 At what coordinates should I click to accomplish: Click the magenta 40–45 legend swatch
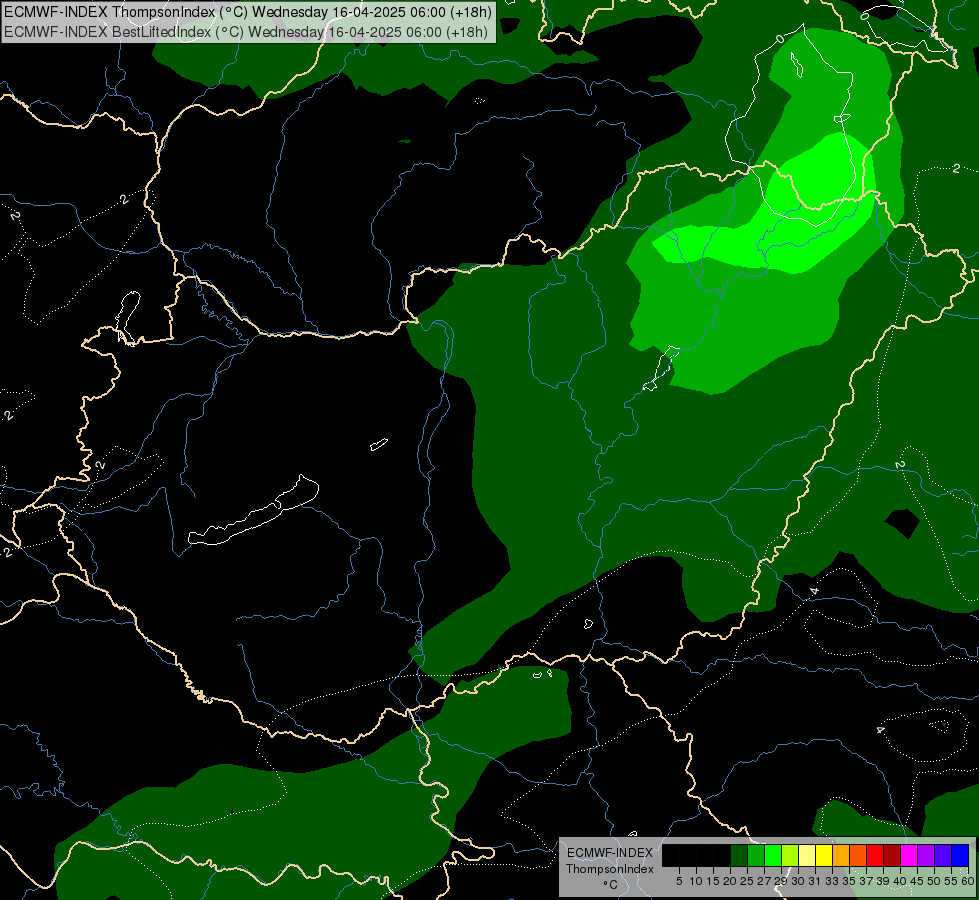(909, 855)
